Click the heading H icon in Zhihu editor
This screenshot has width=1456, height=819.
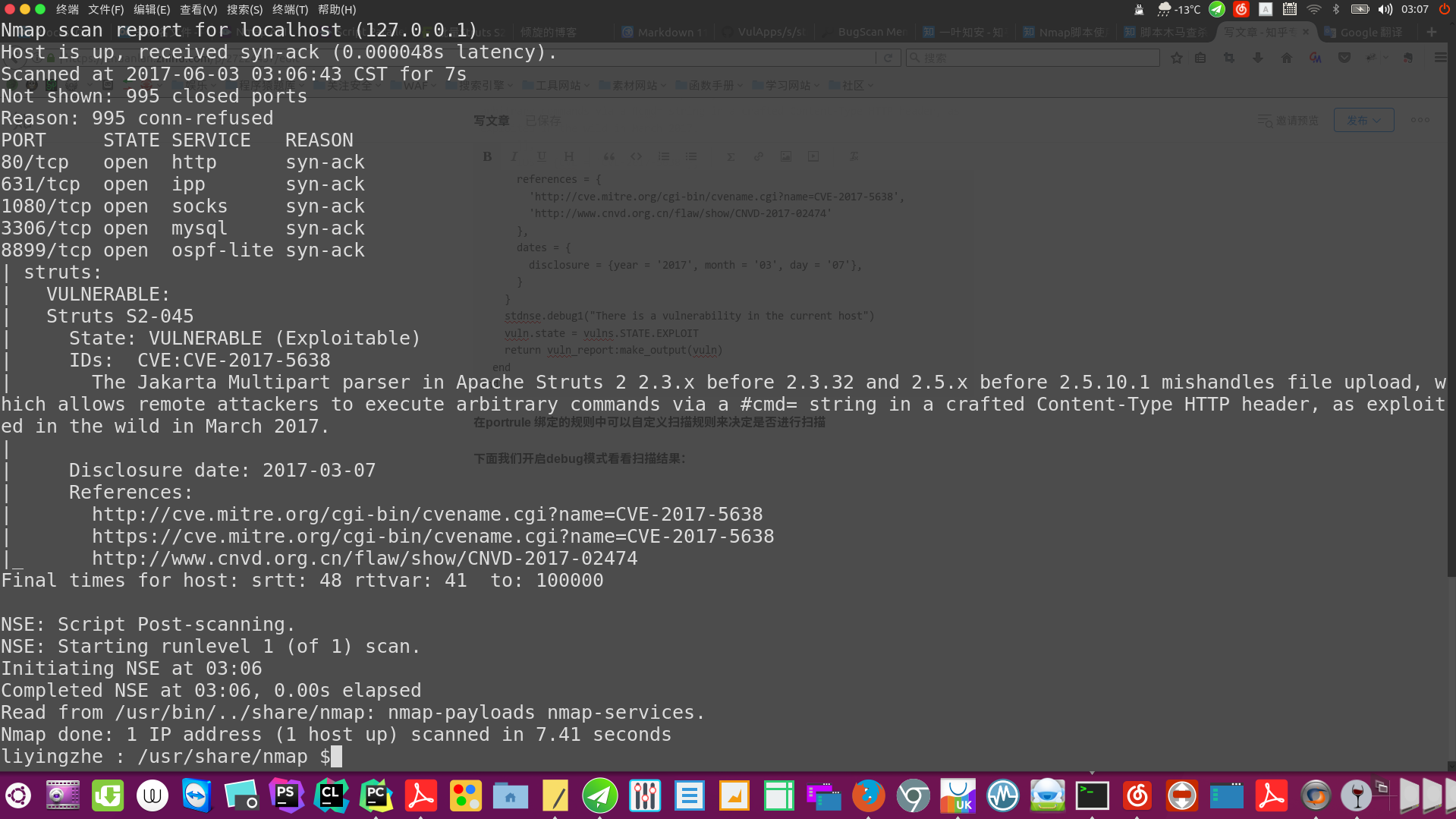(568, 156)
